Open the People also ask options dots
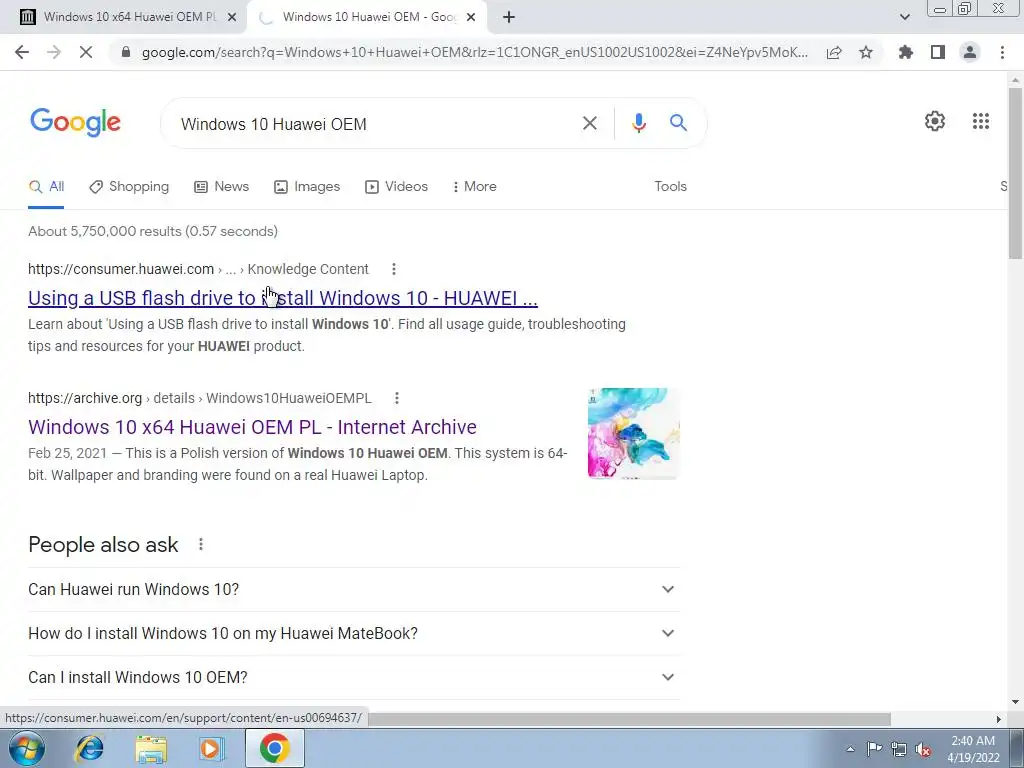Image resolution: width=1024 pixels, height=768 pixels. coord(201,544)
